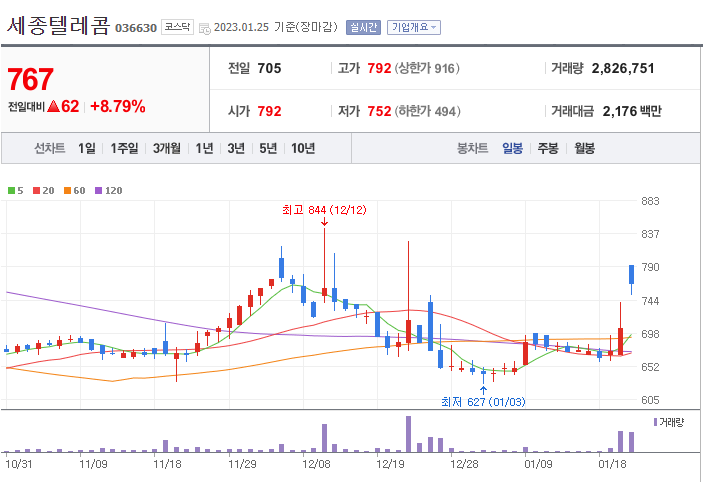Viewport: 703px width, 482px height.
Task: Click the 605 price axis label
Action: pyautogui.click(x=650, y=400)
